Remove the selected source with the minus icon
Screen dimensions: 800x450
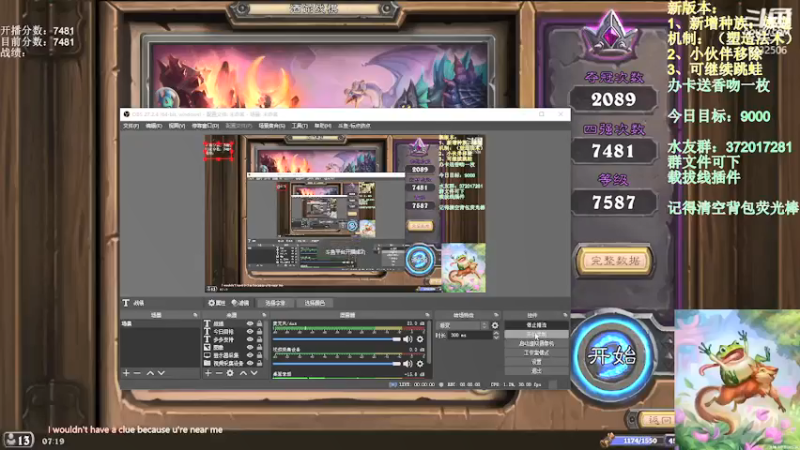(x=219, y=373)
